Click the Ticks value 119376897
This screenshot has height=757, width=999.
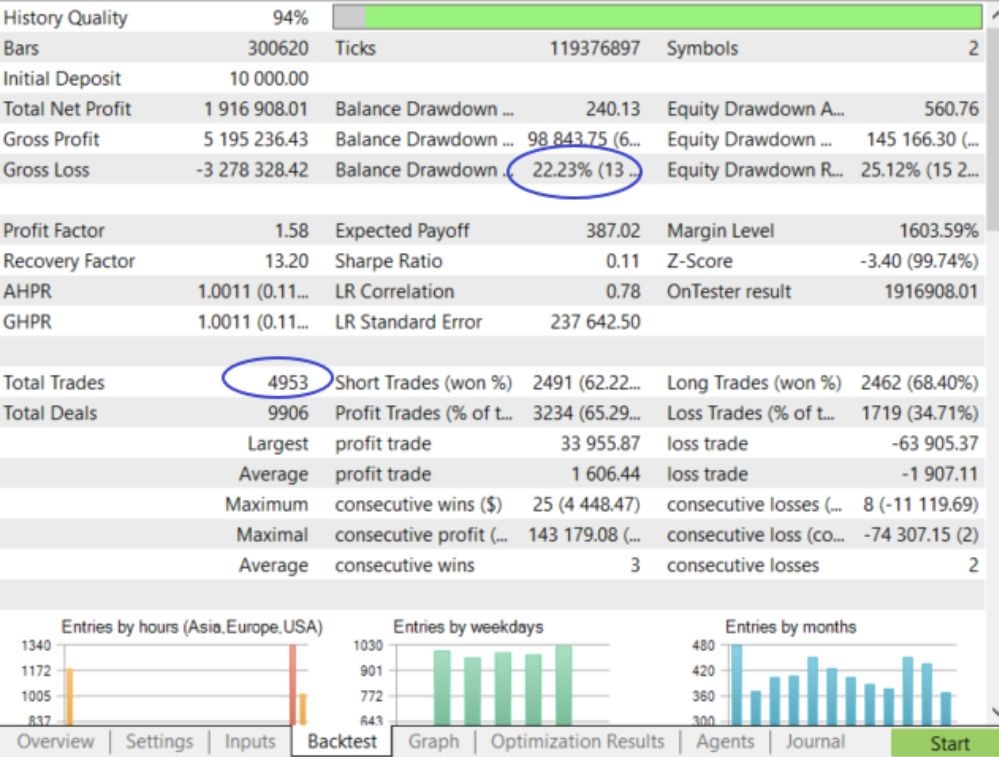click(x=595, y=48)
